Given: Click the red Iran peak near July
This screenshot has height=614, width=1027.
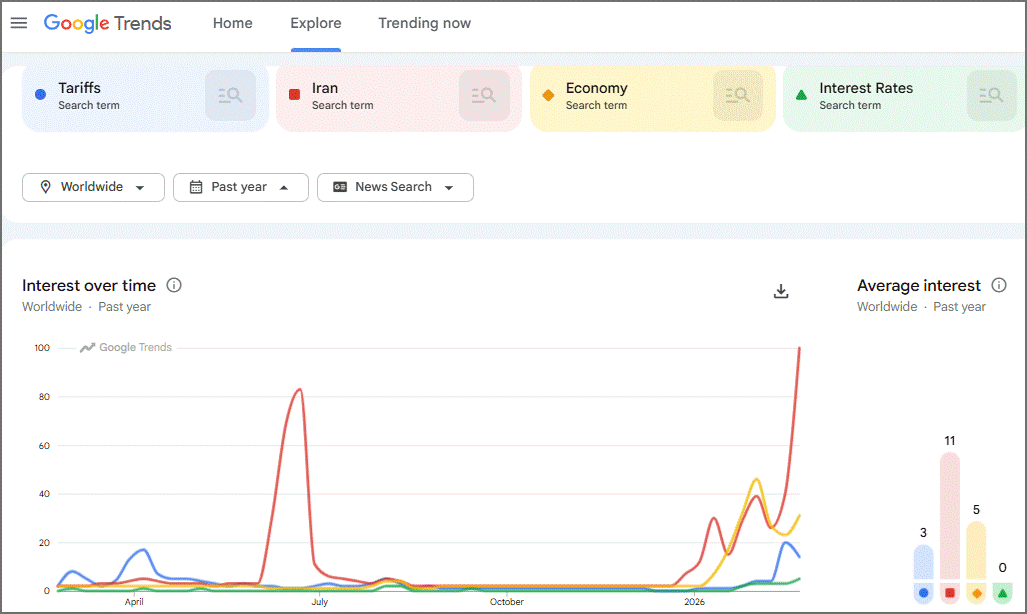Looking at the screenshot, I should pyautogui.click(x=299, y=390).
